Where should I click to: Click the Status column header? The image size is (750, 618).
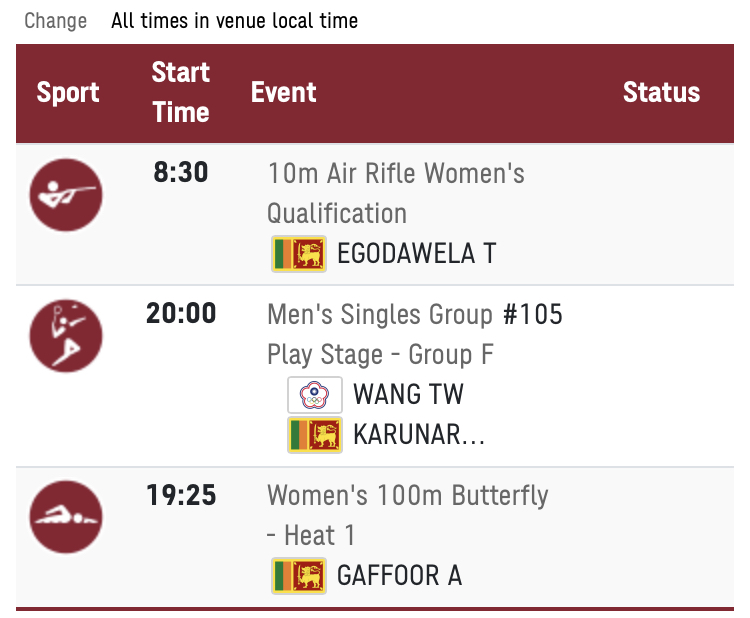[x=662, y=92]
